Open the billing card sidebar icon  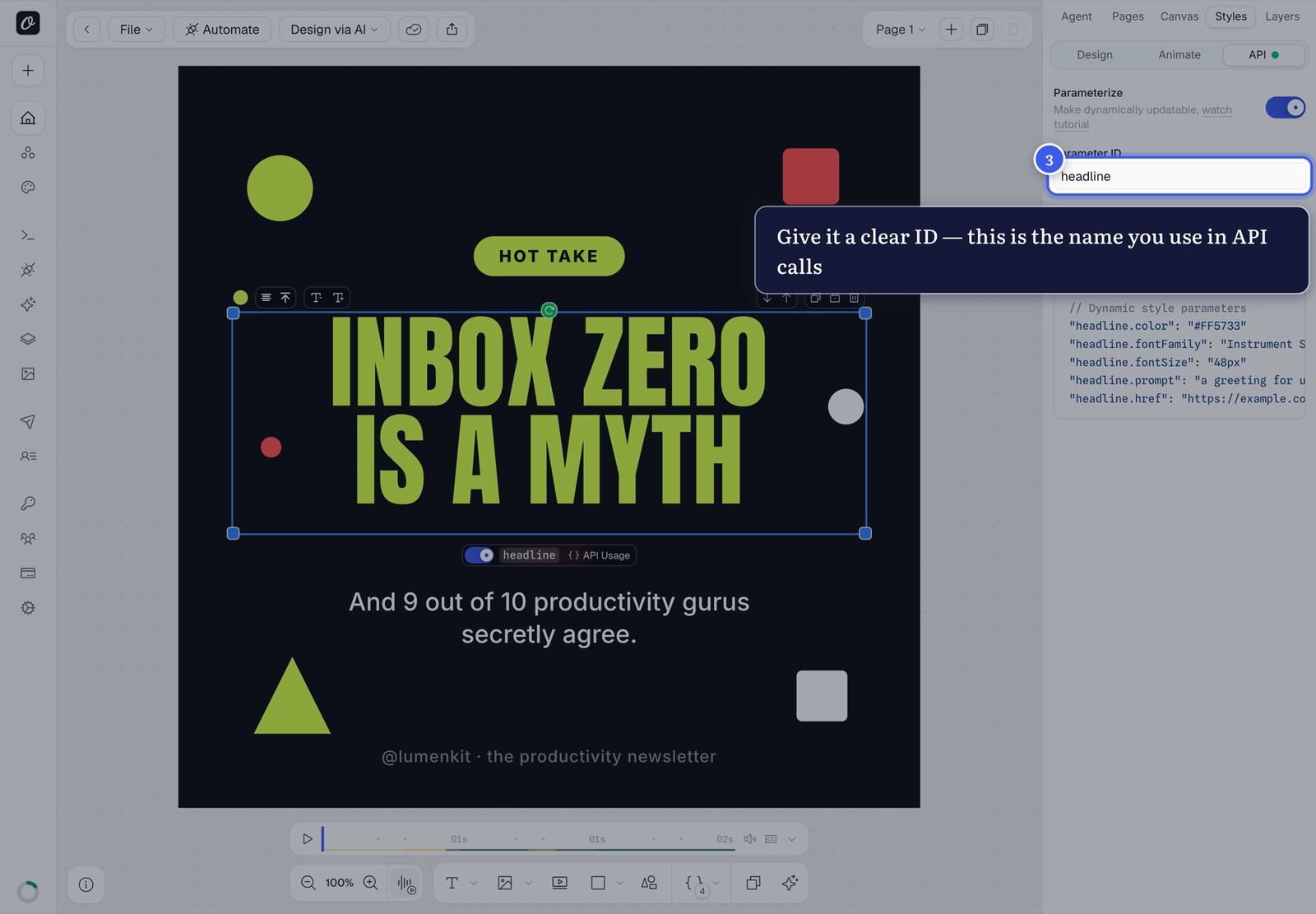coord(28,573)
